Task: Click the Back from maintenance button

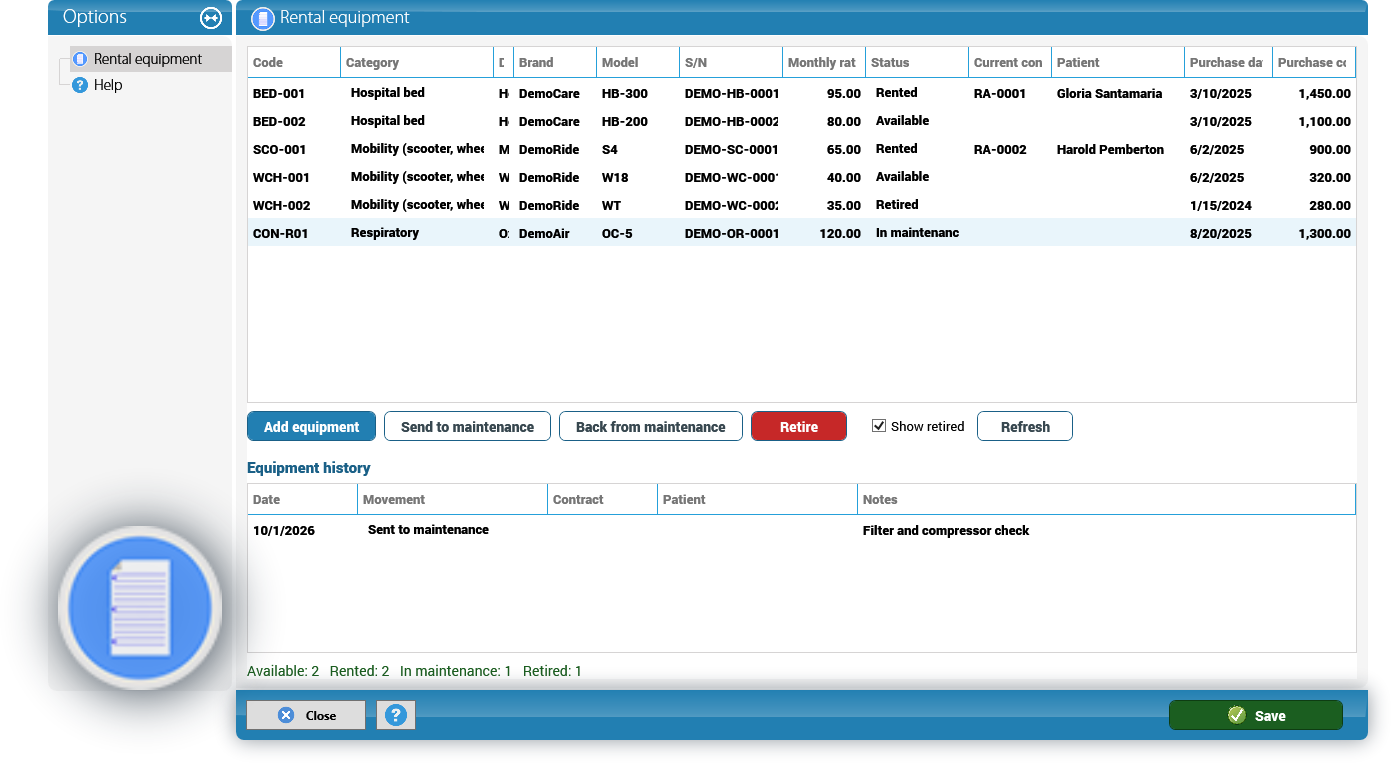Action: click(650, 426)
